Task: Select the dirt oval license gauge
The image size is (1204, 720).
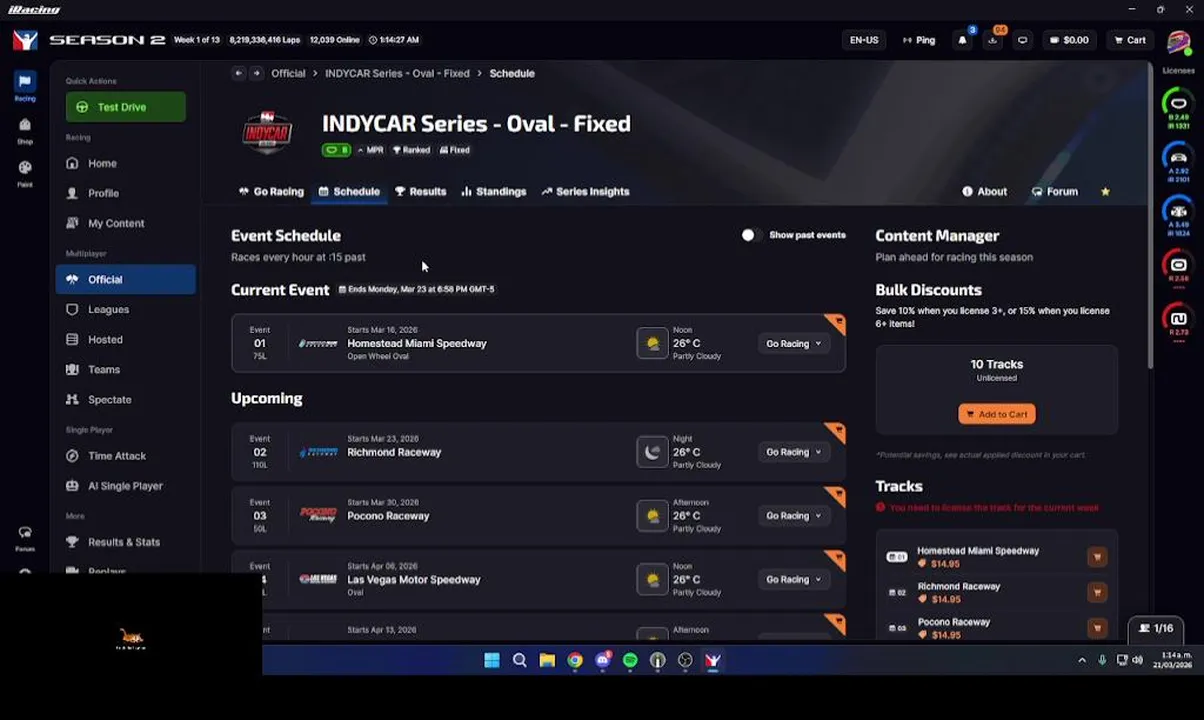Action: pyautogui.click(x=1178, y=268)
